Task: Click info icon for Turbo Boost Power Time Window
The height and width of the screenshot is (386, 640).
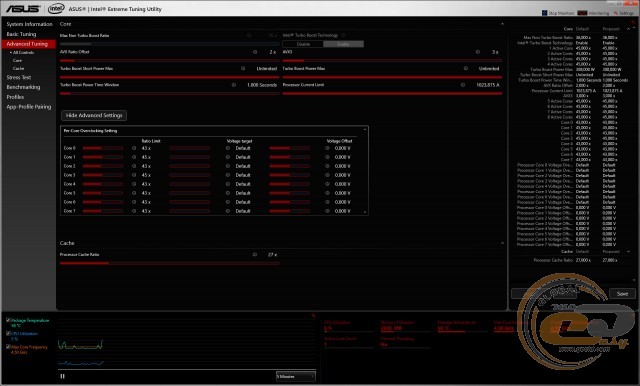Action: tap(234, 85)
